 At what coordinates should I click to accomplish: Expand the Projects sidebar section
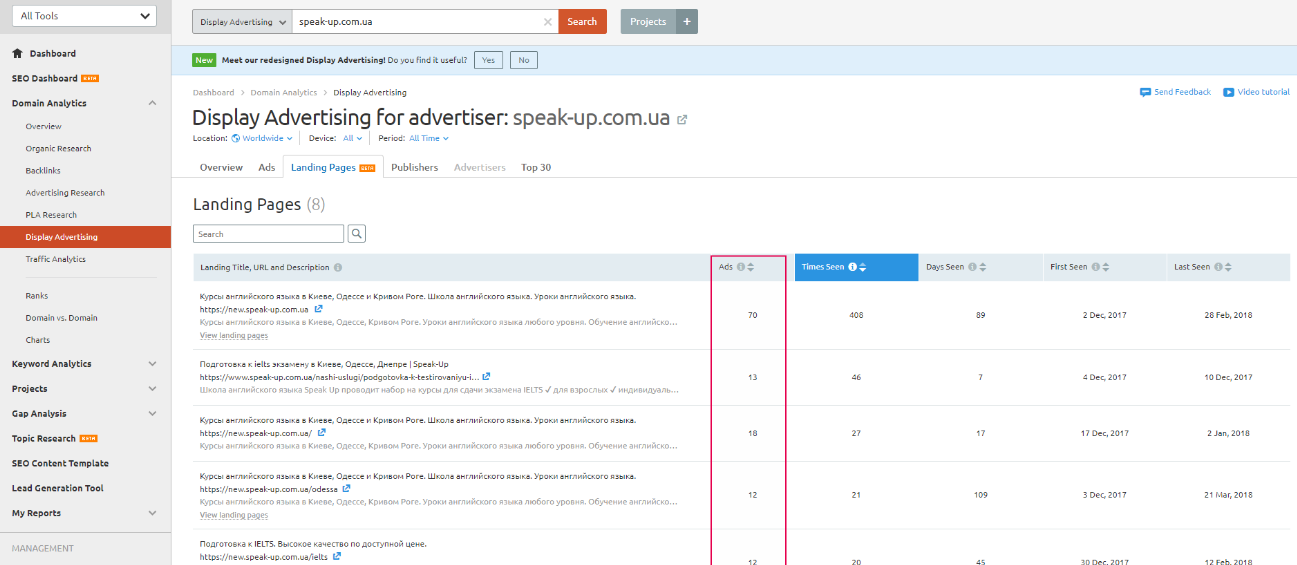[x=152, y=389]
